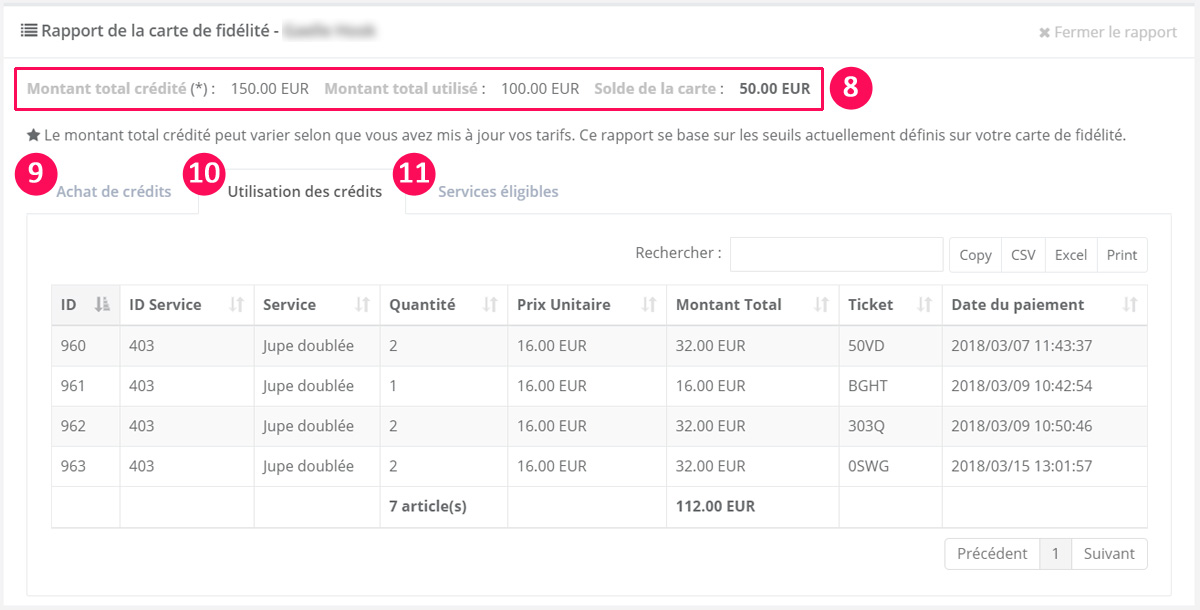This screenshot has height=610, width=1200.
Task: Sort the Service column arrows
Action: pos(362,305)
